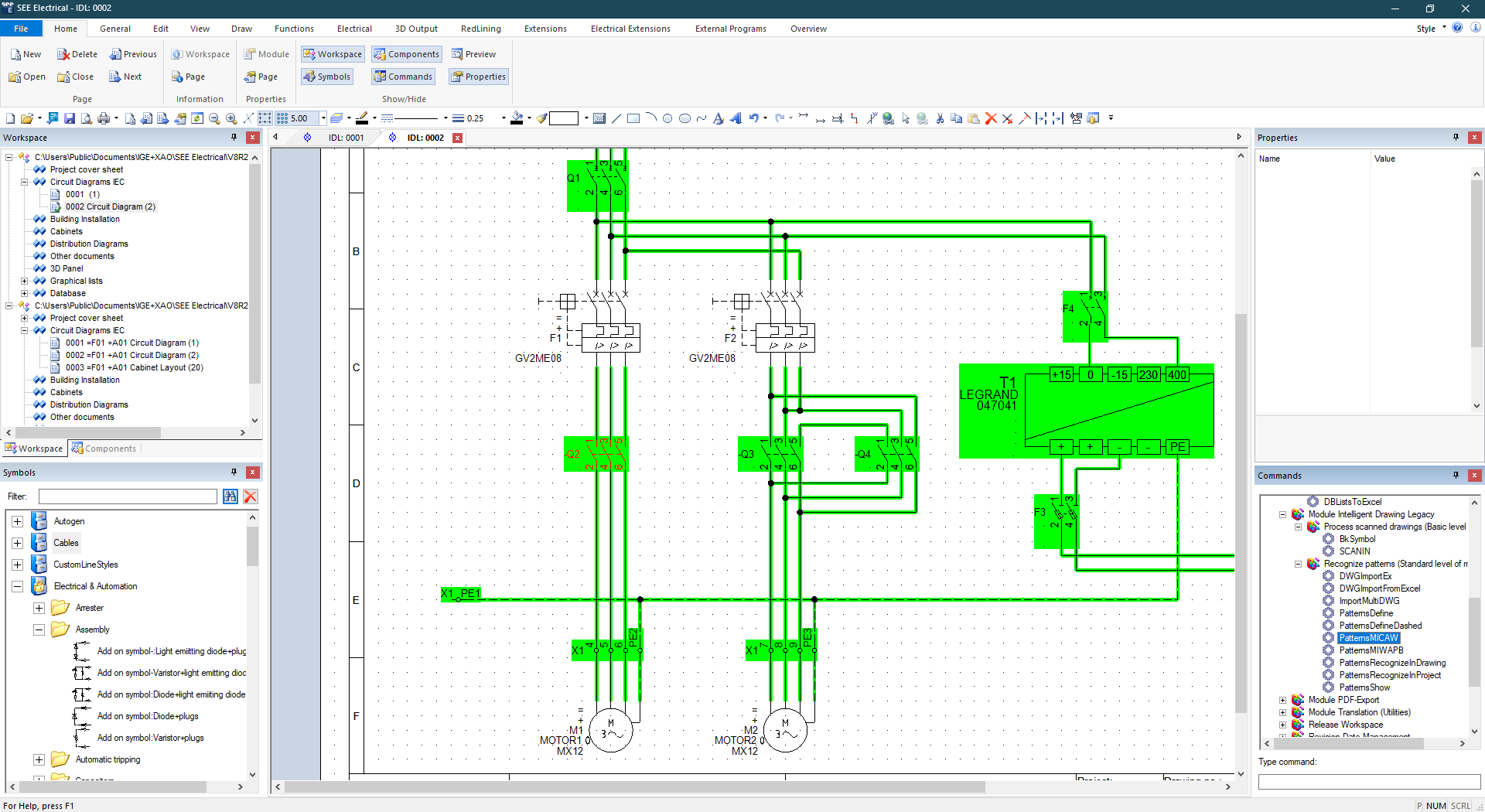Screen dimensions: 1485x812
Task: Select the Rectangle drawing tool
Action: pos(633,118)
